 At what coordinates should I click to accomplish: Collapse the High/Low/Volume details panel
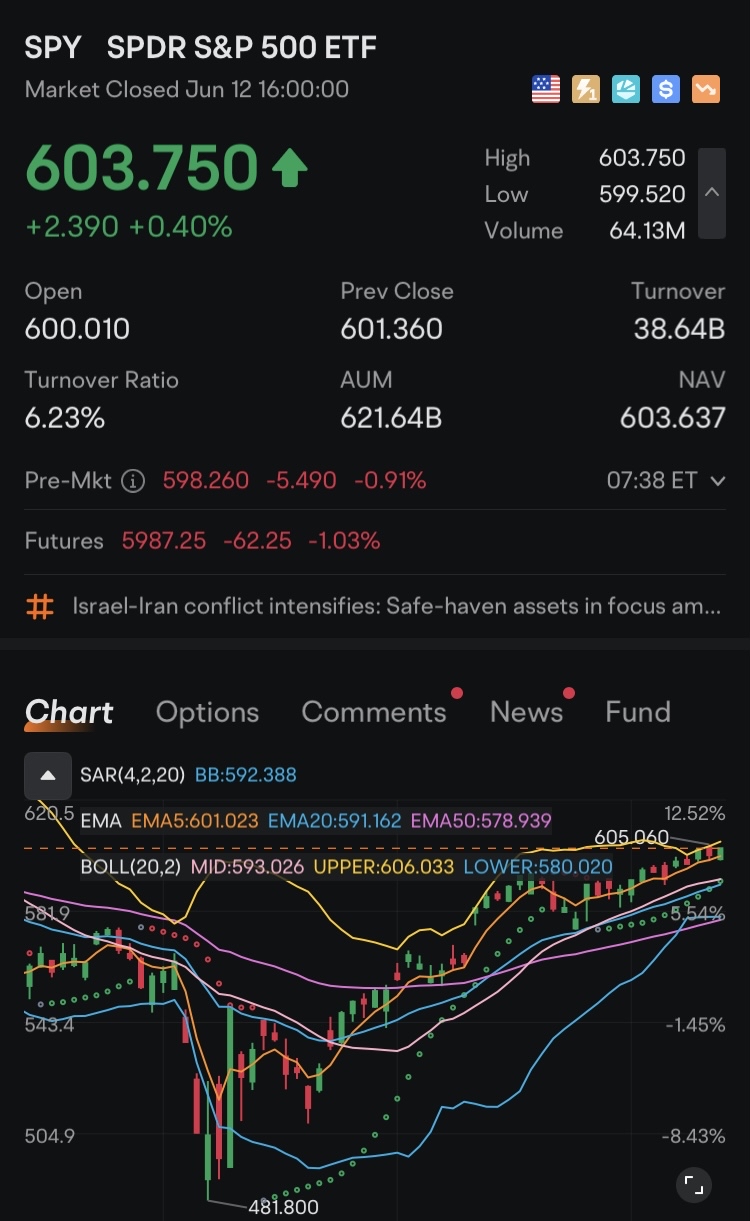712,193
